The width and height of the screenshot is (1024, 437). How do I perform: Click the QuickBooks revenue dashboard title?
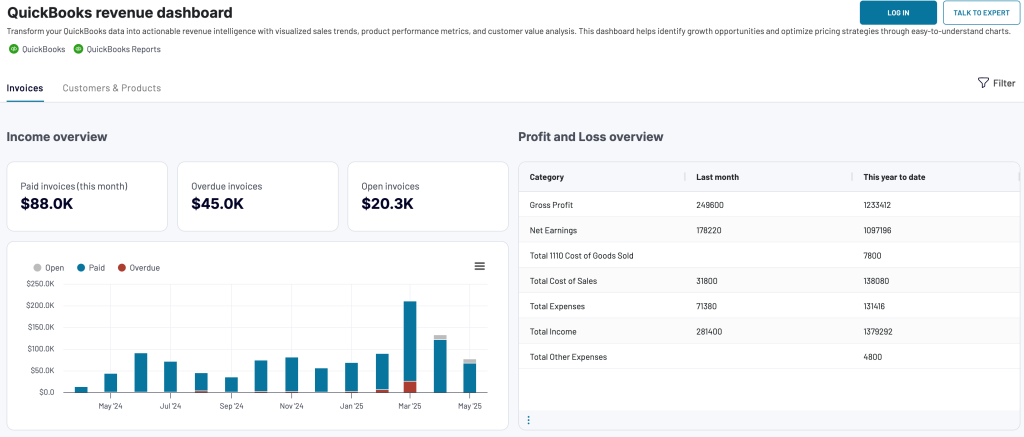tap(120, 12)
